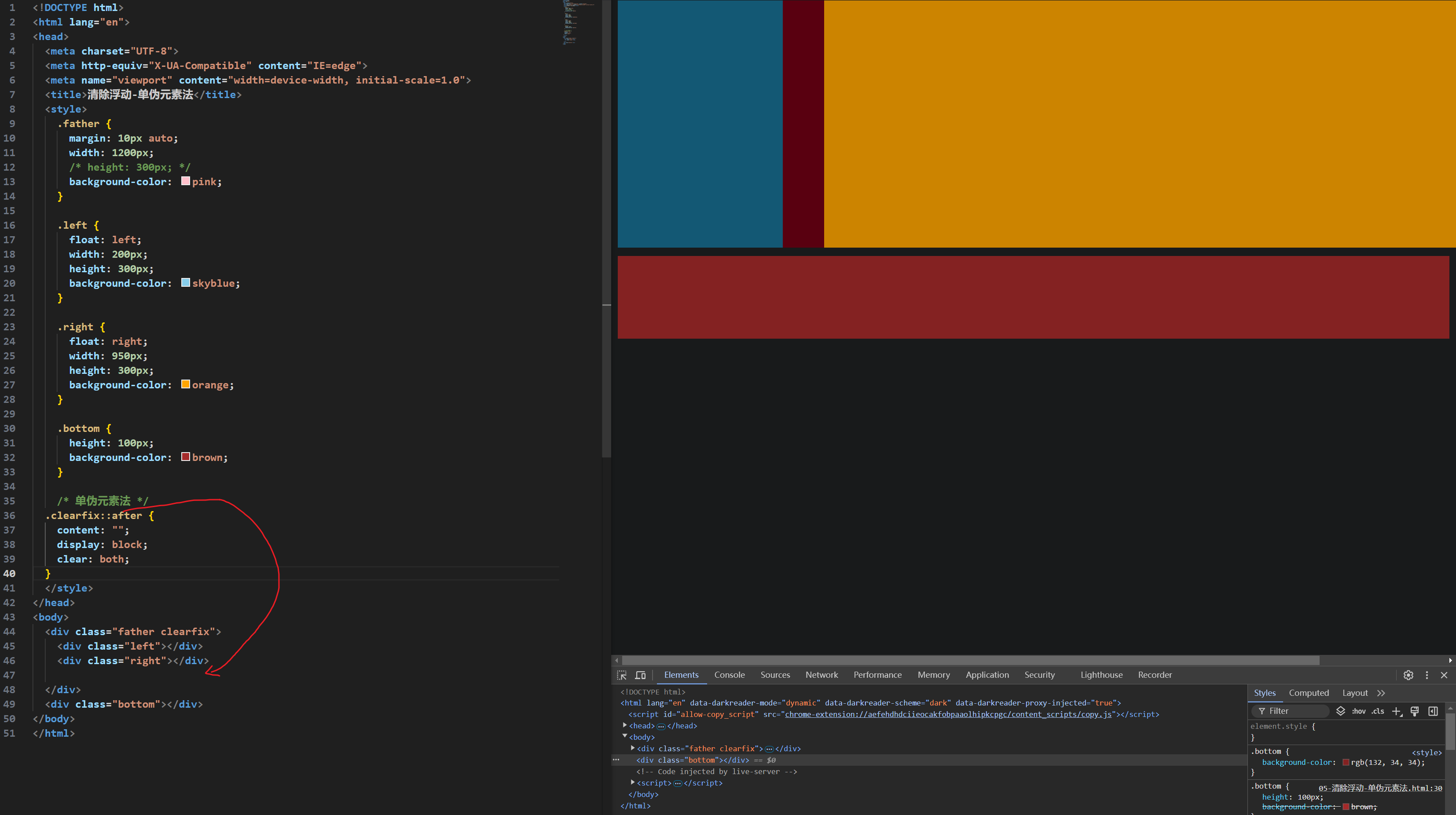This screenshot has width=1456, height=815.
Task: Click the new style rule plus icon
Action: (1396, 711)
